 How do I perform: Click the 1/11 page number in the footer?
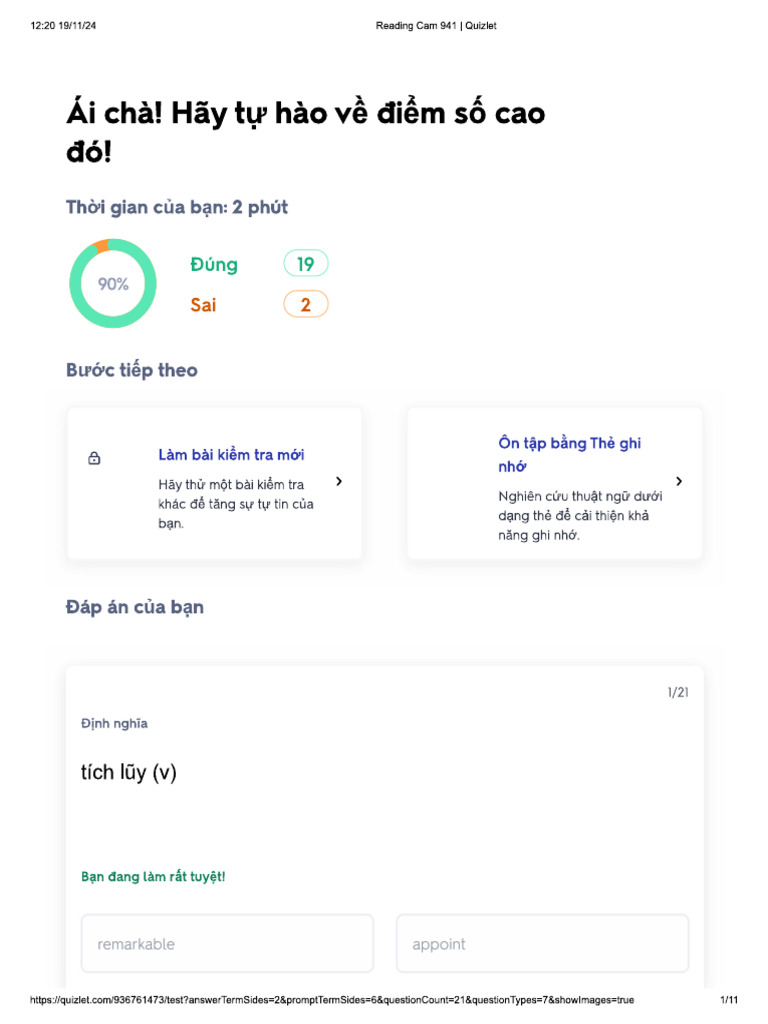(x=728, y=1000)
